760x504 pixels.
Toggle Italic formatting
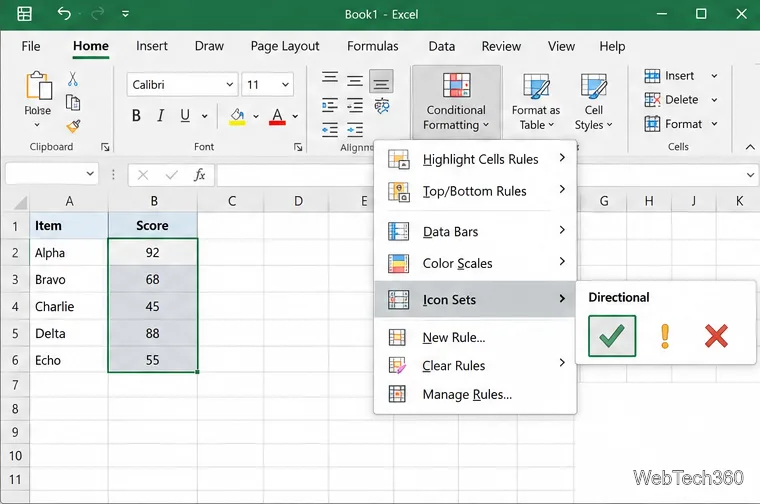pyautogui.click(x=160, y=116)
